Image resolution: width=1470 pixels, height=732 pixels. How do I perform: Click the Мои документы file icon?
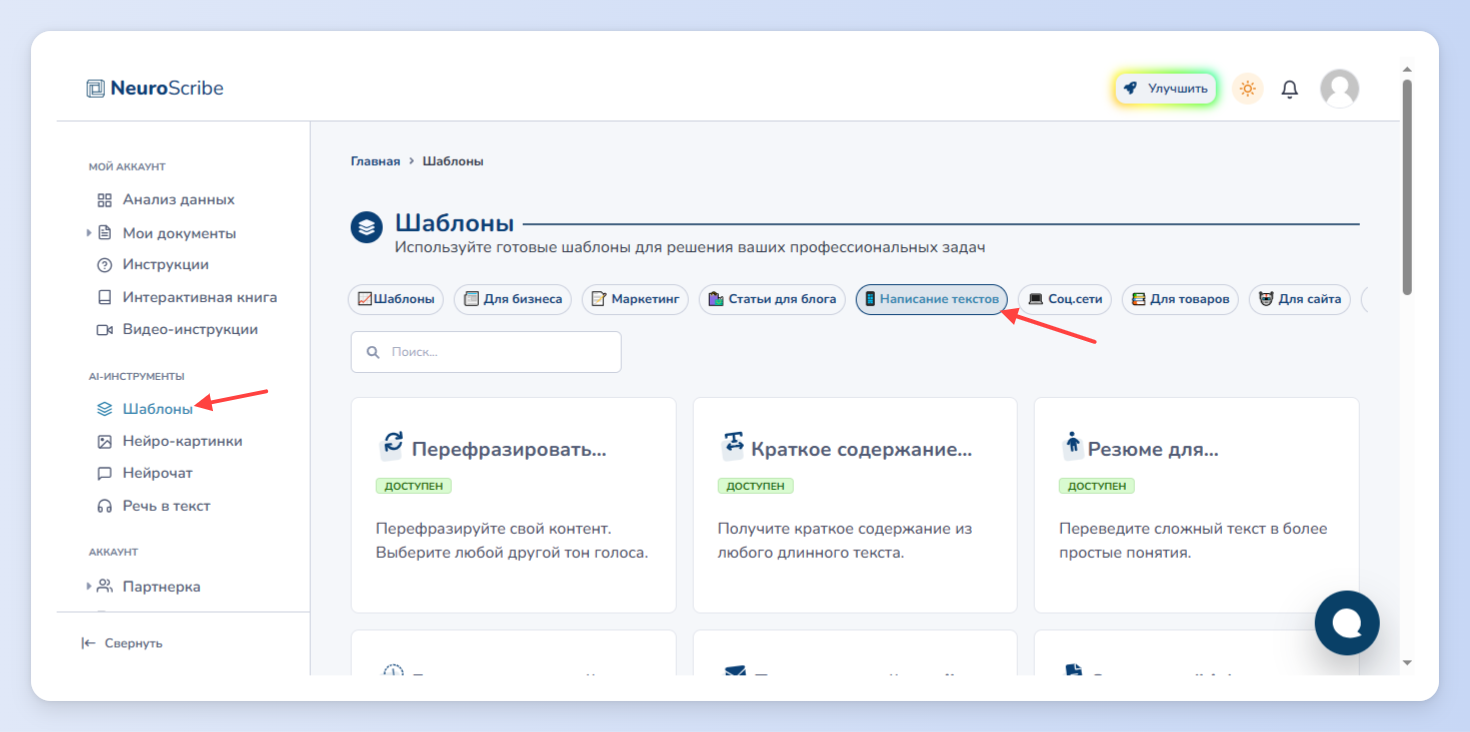tap(104, 233)
